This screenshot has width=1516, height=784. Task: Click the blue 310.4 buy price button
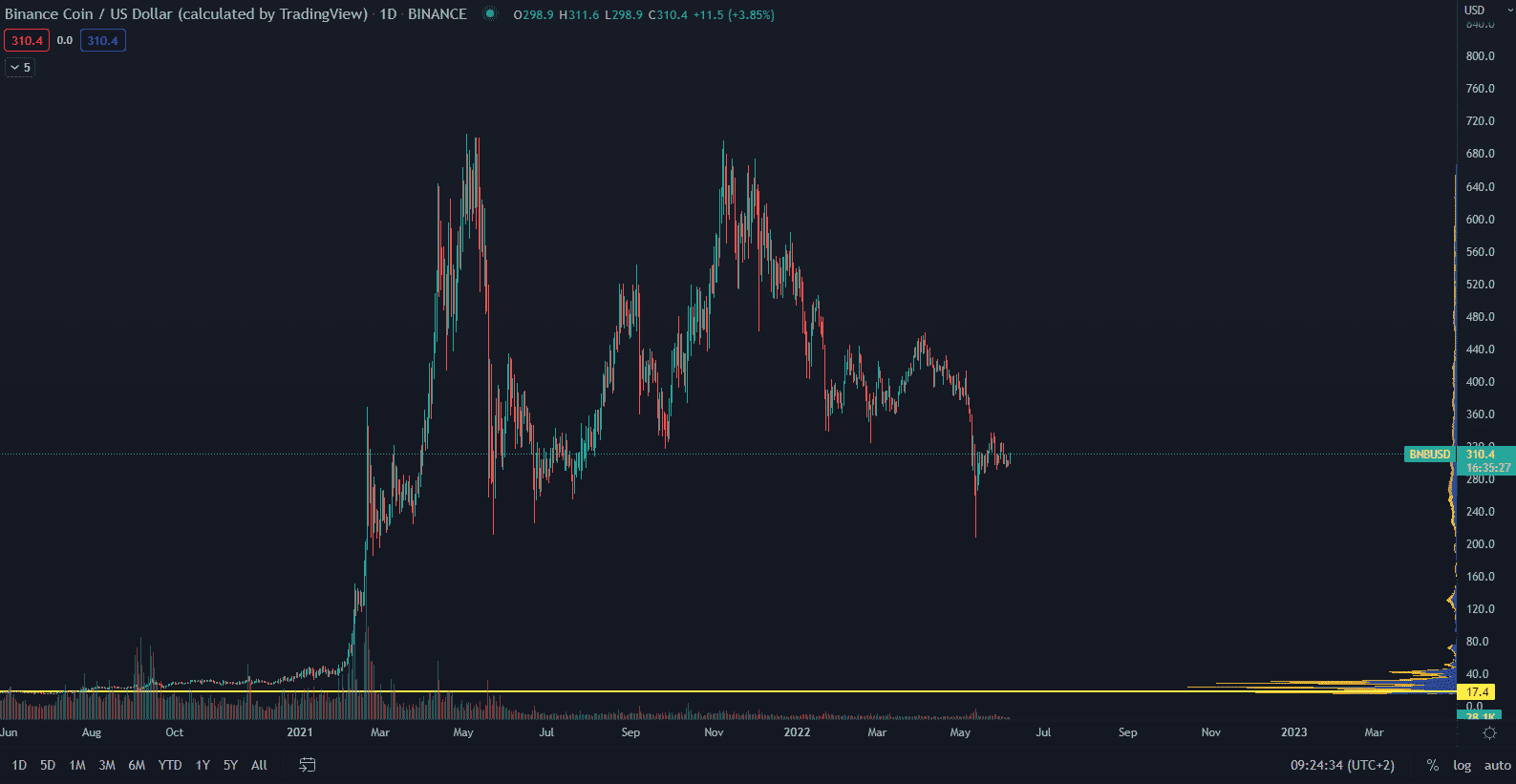tap(102, 40)
